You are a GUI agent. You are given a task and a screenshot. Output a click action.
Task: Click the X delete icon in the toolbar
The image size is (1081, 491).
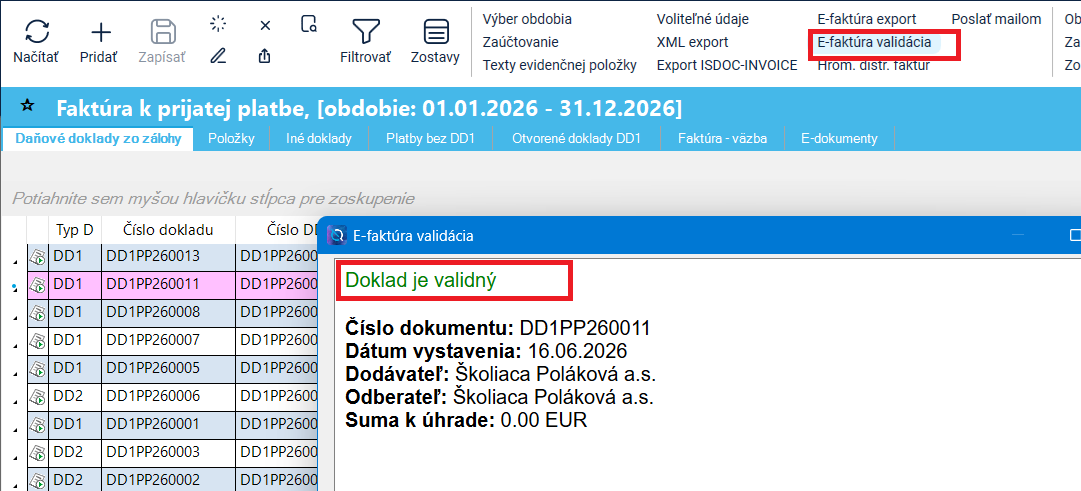pos(265,26)
